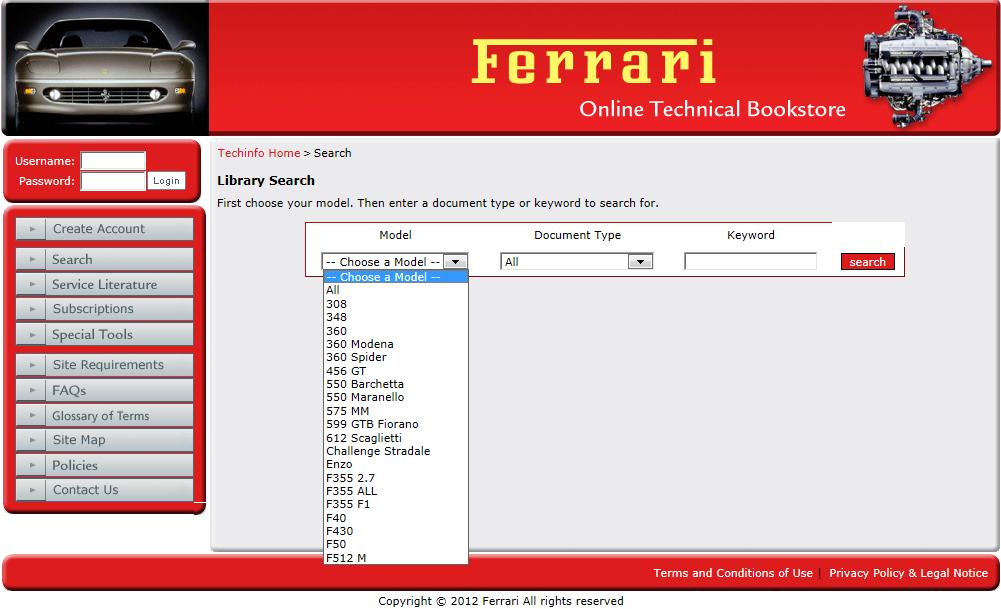Select F40 model option
The image size is (1001, 609).
coord(396,518)
